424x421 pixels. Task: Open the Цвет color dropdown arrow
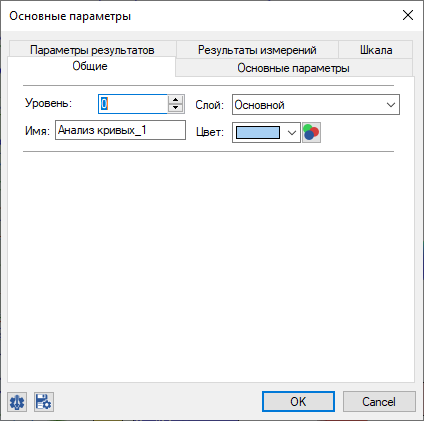click(x=292, y=133)
